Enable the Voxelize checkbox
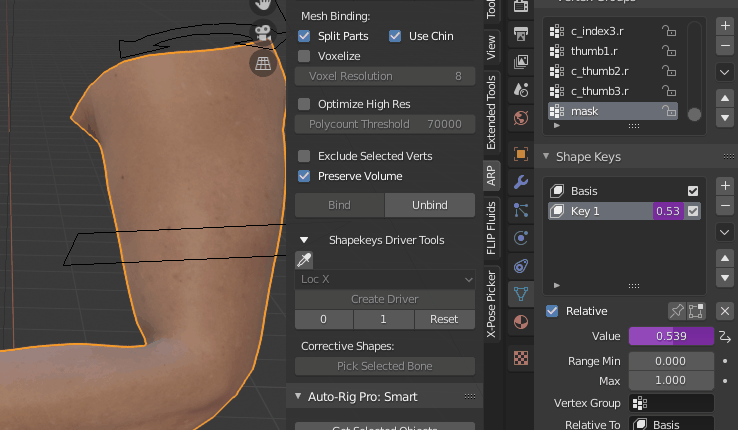The image size is (738, 430). point(304,56)
